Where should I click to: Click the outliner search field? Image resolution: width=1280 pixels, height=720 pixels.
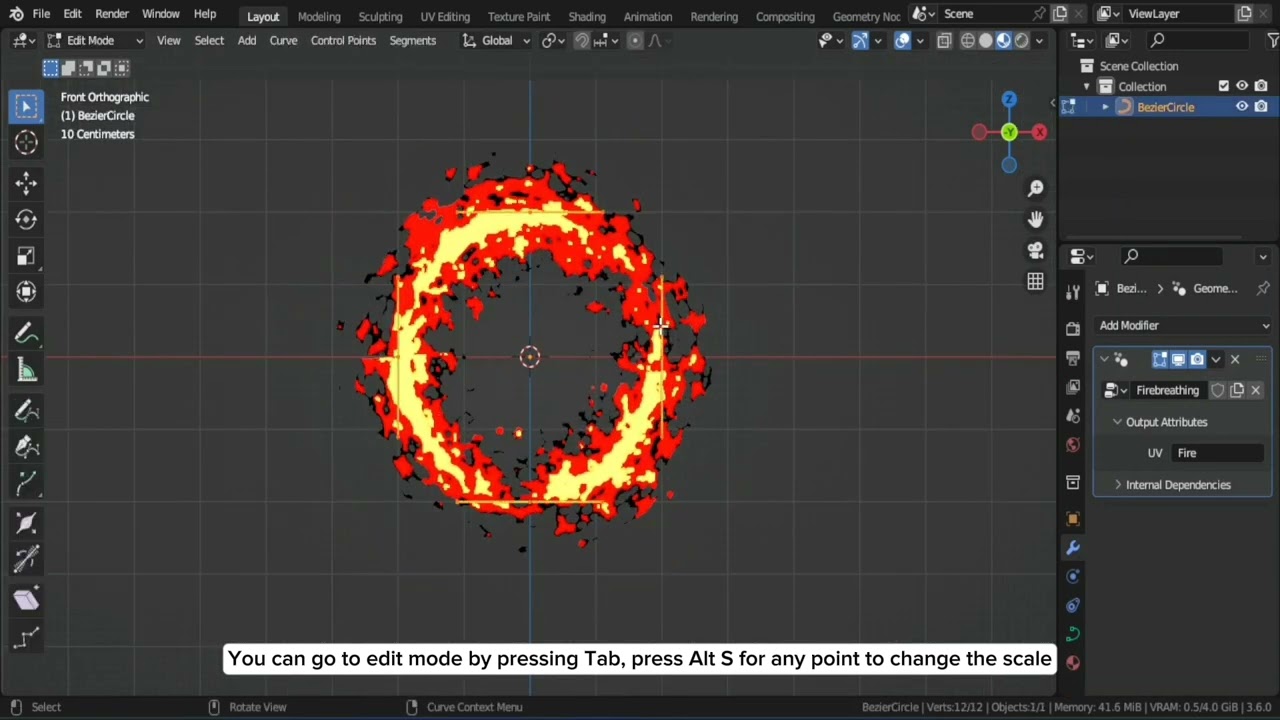[x=1200, y=41]
